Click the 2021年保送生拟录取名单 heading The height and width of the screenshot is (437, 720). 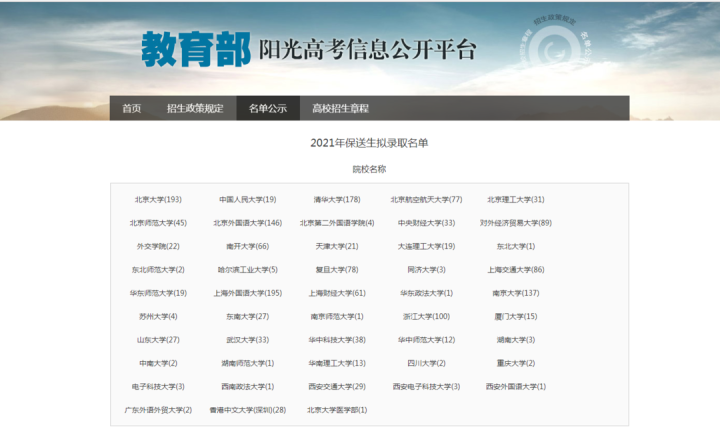369,143
